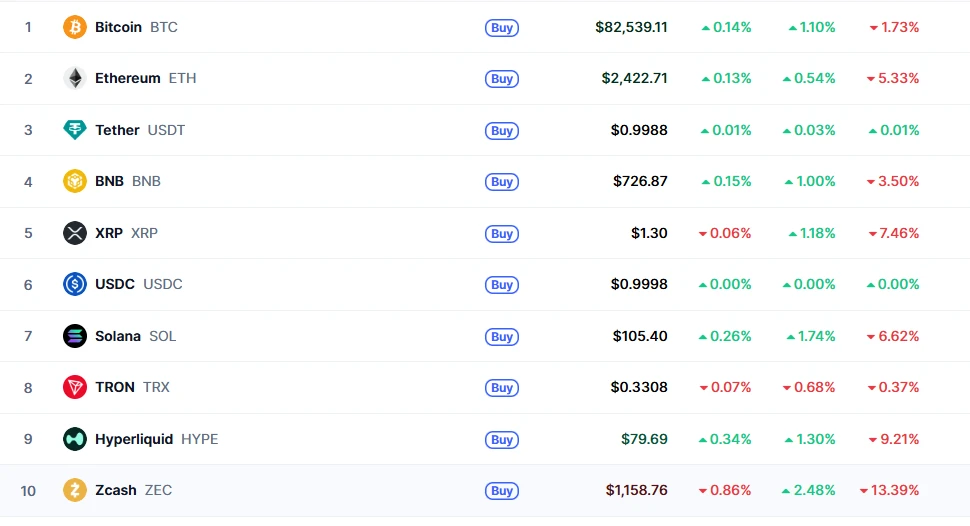
Task: Click the TRX ticker symbol
Action: tap(157, 387)
